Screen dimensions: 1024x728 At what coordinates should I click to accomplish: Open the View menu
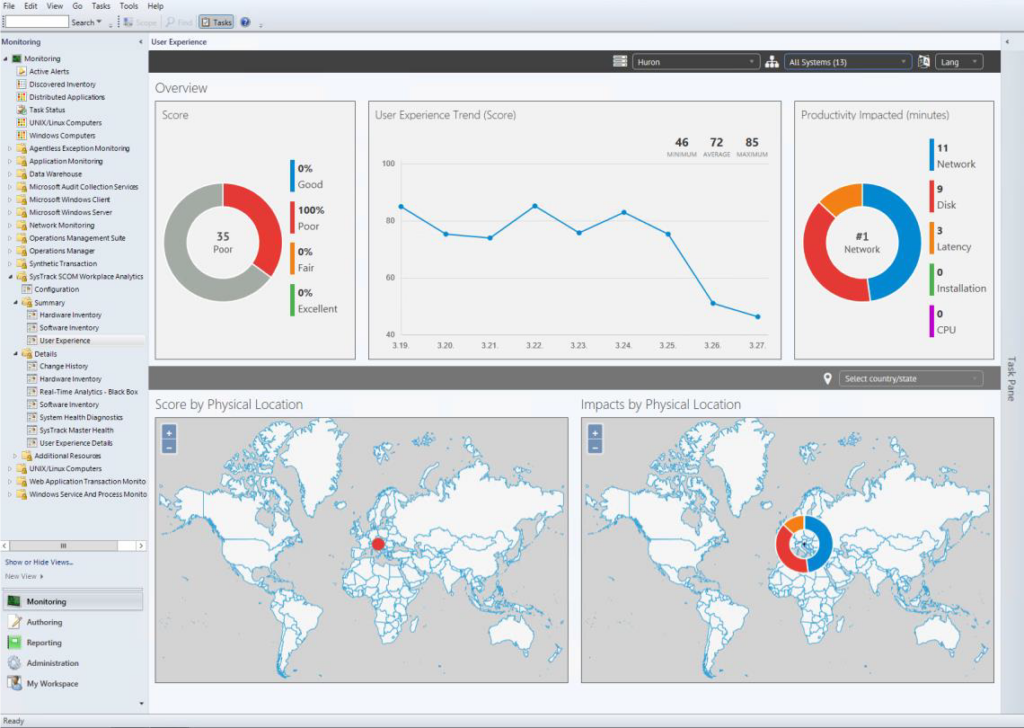click(55, 6)
